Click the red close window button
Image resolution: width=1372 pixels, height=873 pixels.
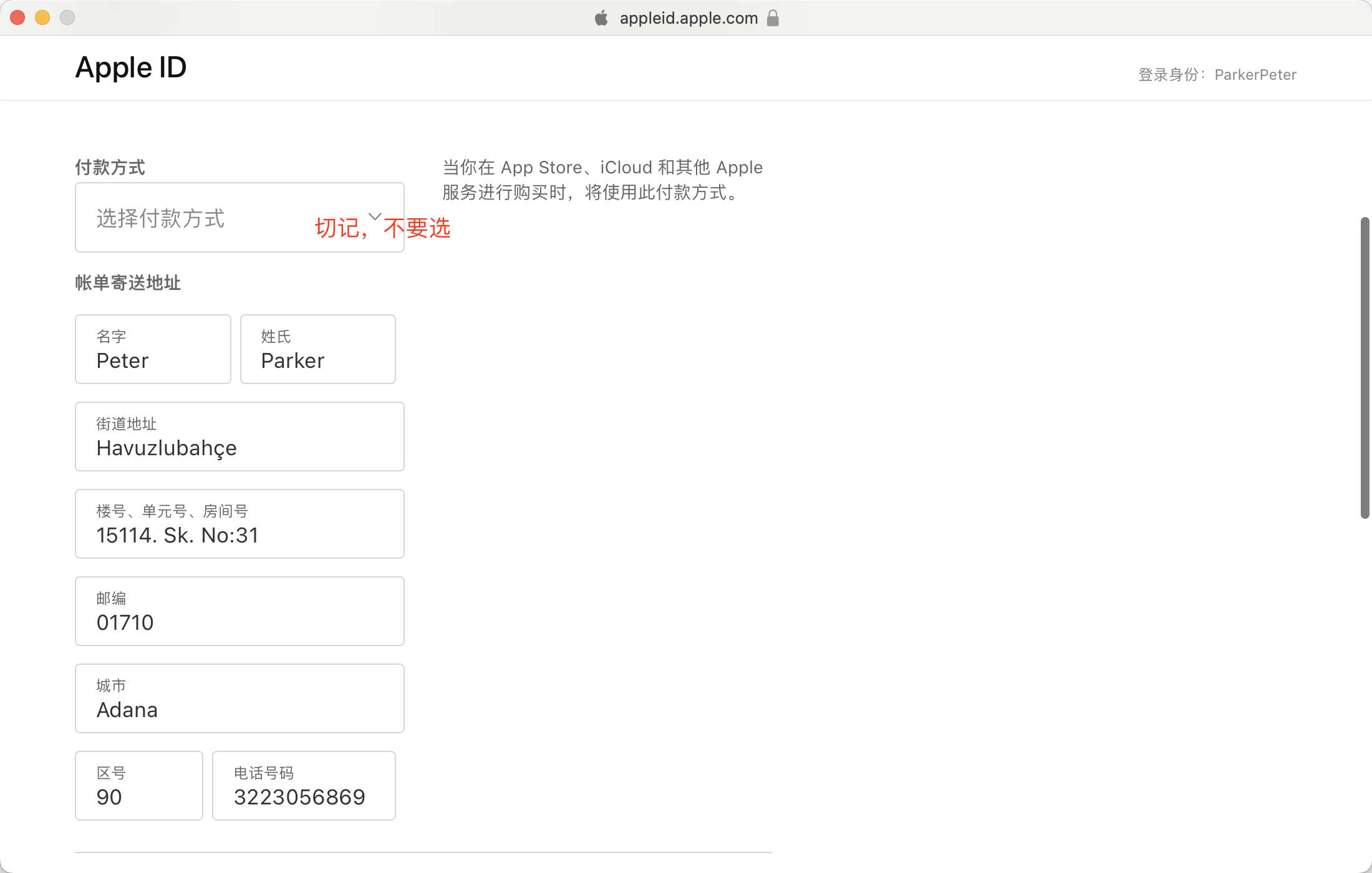pos(17,17)
